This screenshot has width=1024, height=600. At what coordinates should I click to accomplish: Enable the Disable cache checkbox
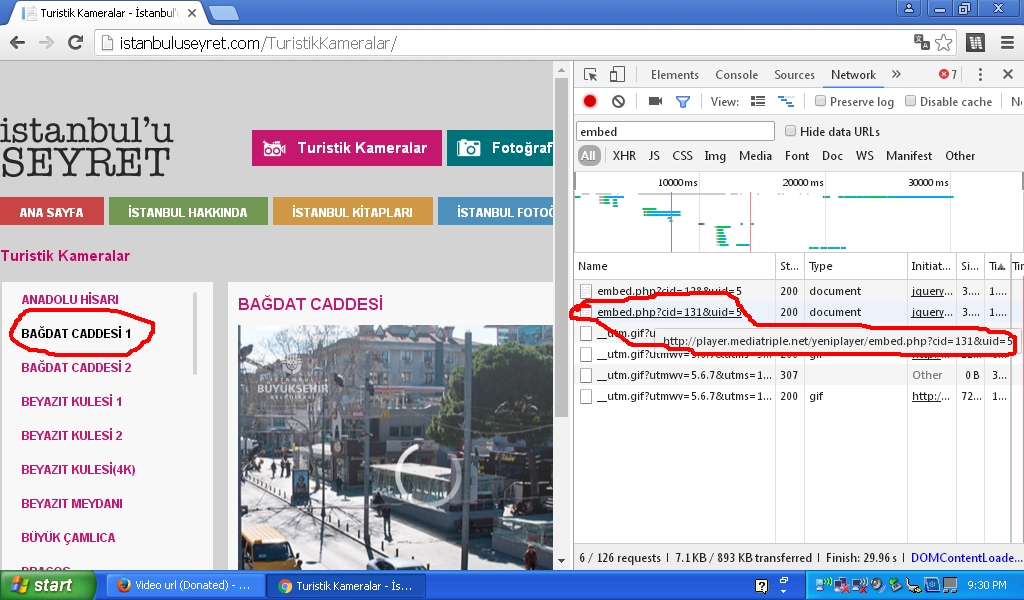[x=910, y=101]
